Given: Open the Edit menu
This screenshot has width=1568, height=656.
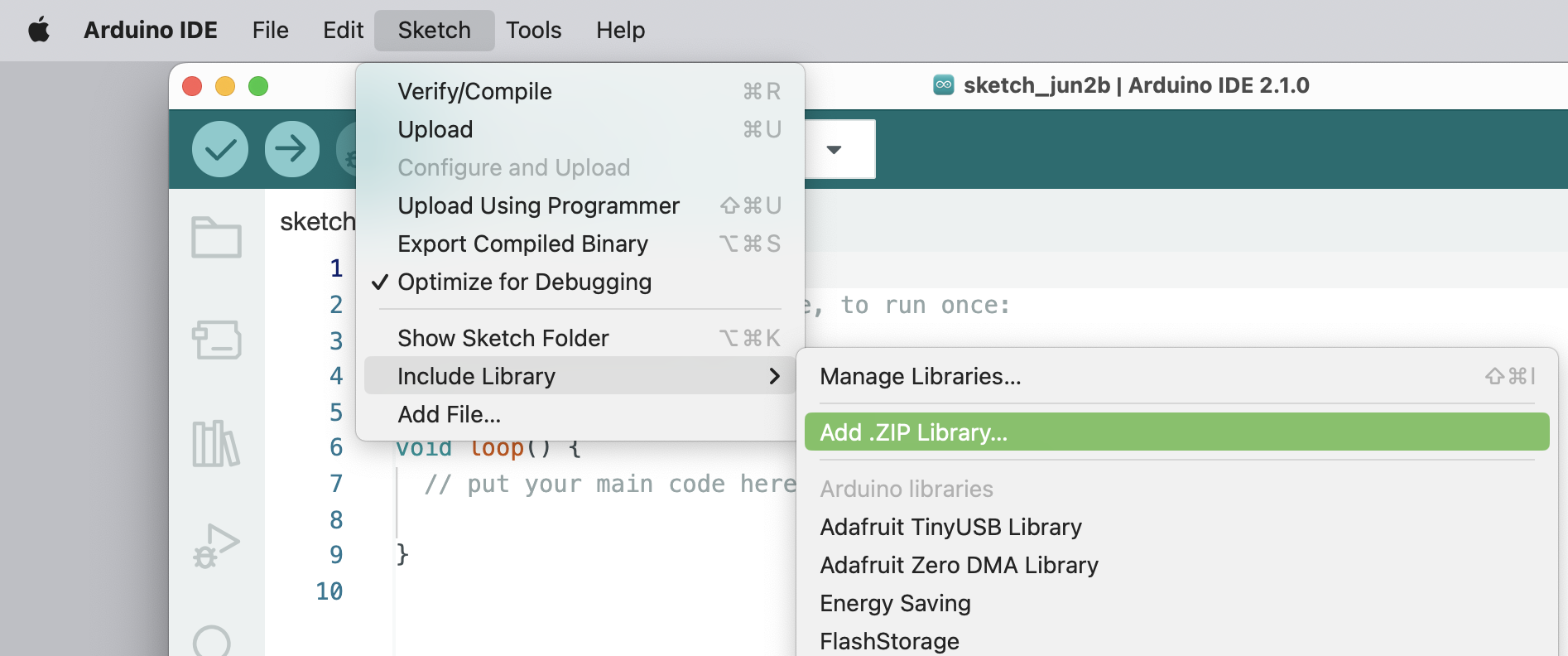Looking at the screenshot, I should [x=343, y=31].
